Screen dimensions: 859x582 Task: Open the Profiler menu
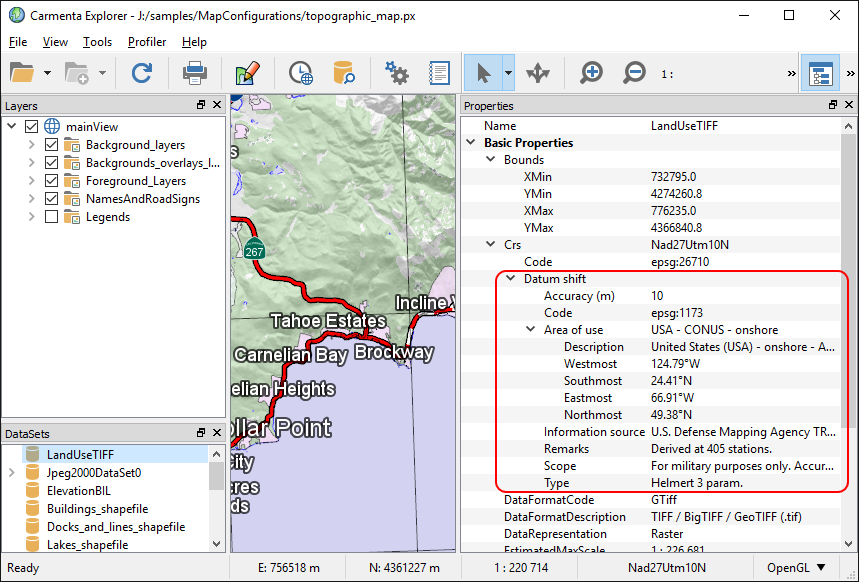(147, 42)
